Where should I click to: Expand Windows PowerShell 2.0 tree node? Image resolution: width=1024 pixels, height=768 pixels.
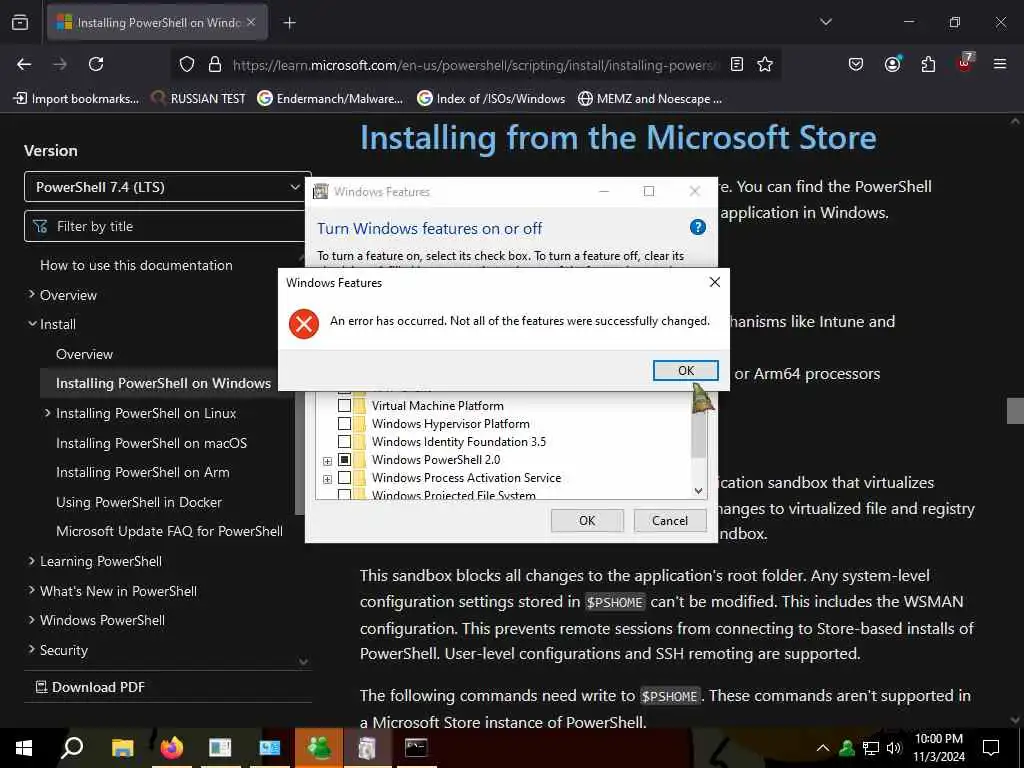pyautogui.click(x=327, y=461)
